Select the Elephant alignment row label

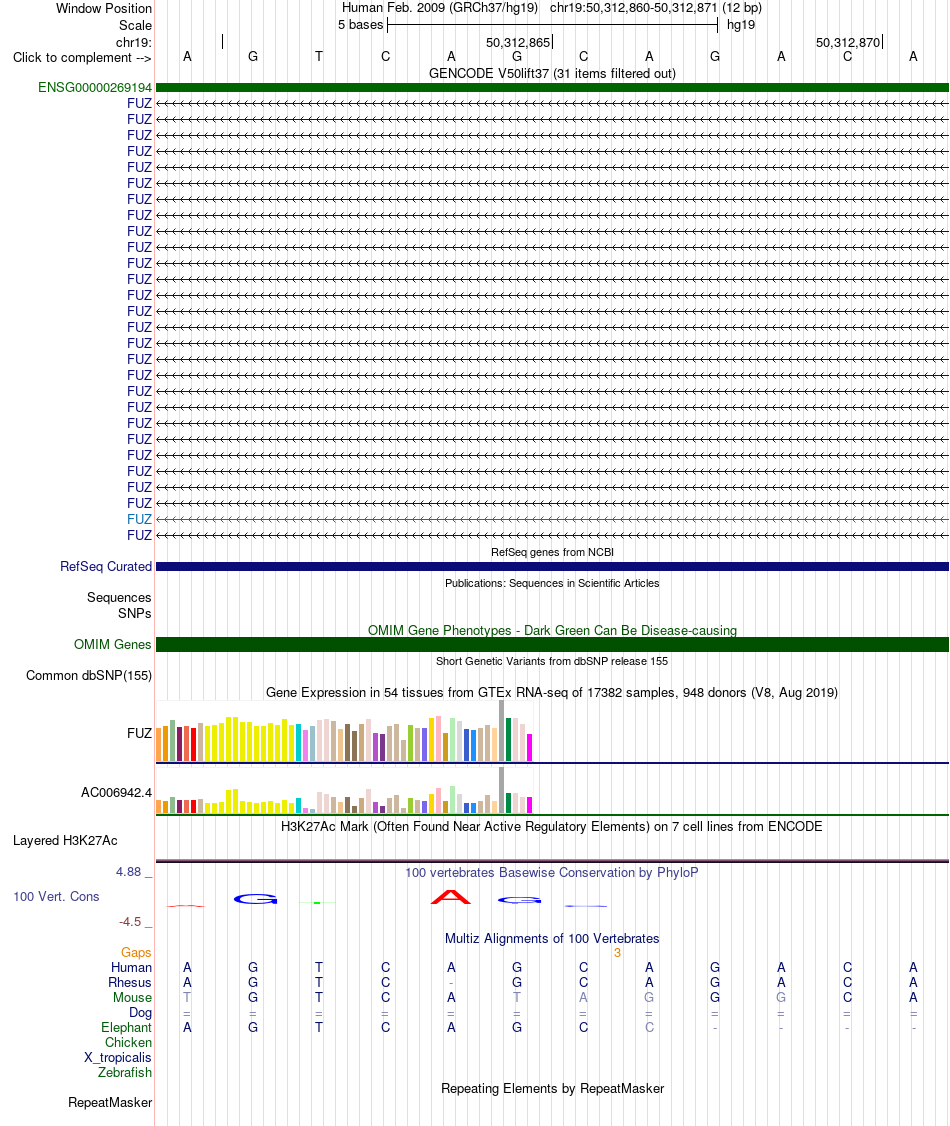point(126,1028)
